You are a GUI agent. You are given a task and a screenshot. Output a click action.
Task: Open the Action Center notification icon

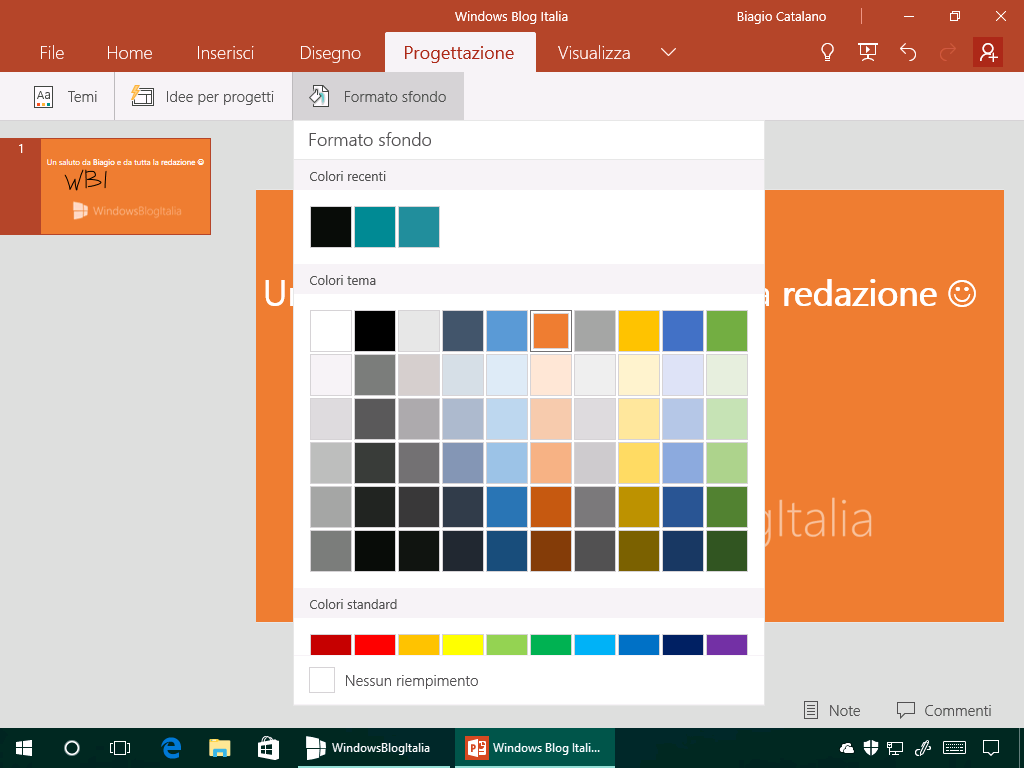(991, 748)
